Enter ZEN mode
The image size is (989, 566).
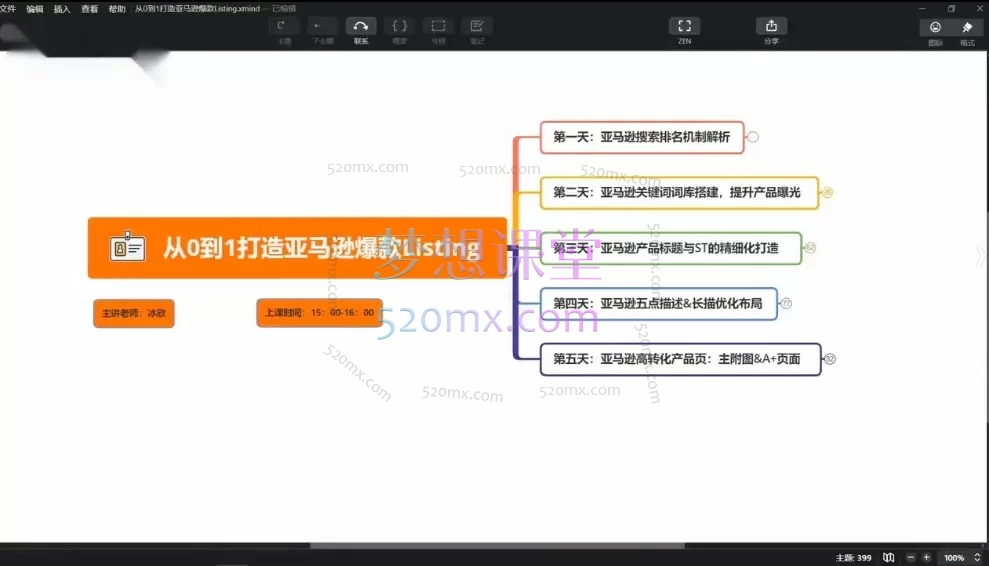684,26
